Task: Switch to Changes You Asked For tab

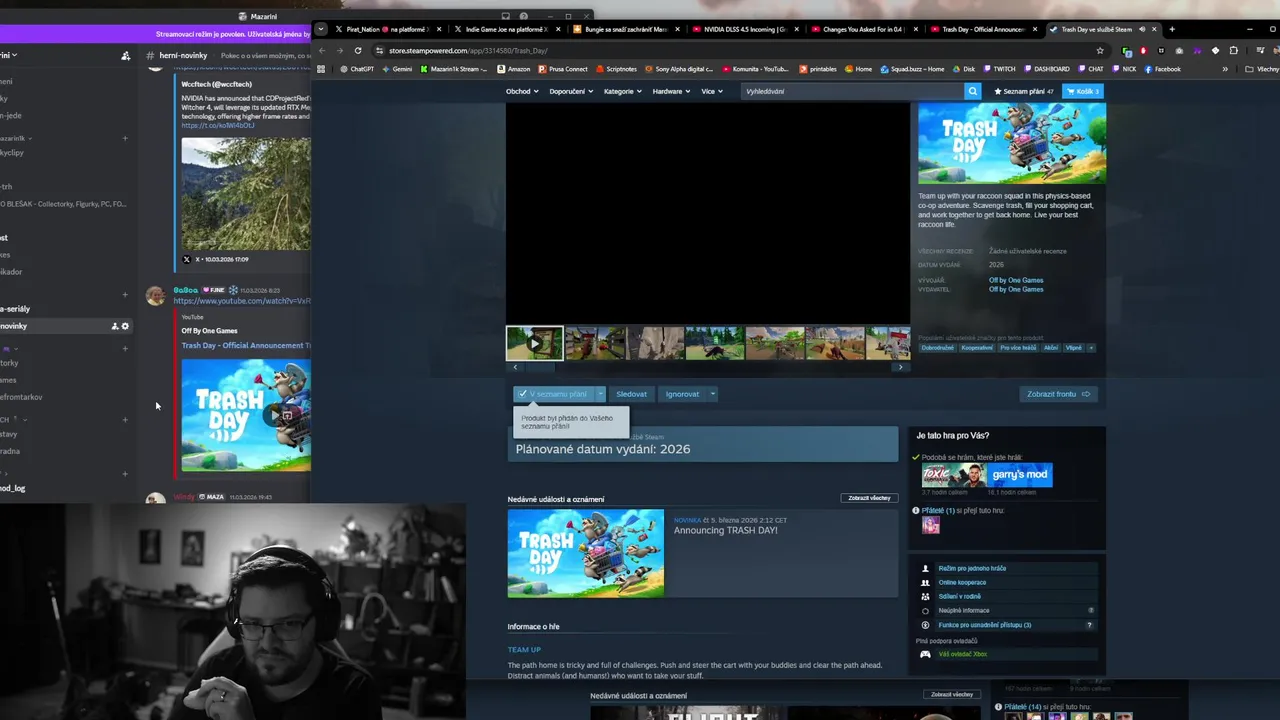Action: coord(864,29)
